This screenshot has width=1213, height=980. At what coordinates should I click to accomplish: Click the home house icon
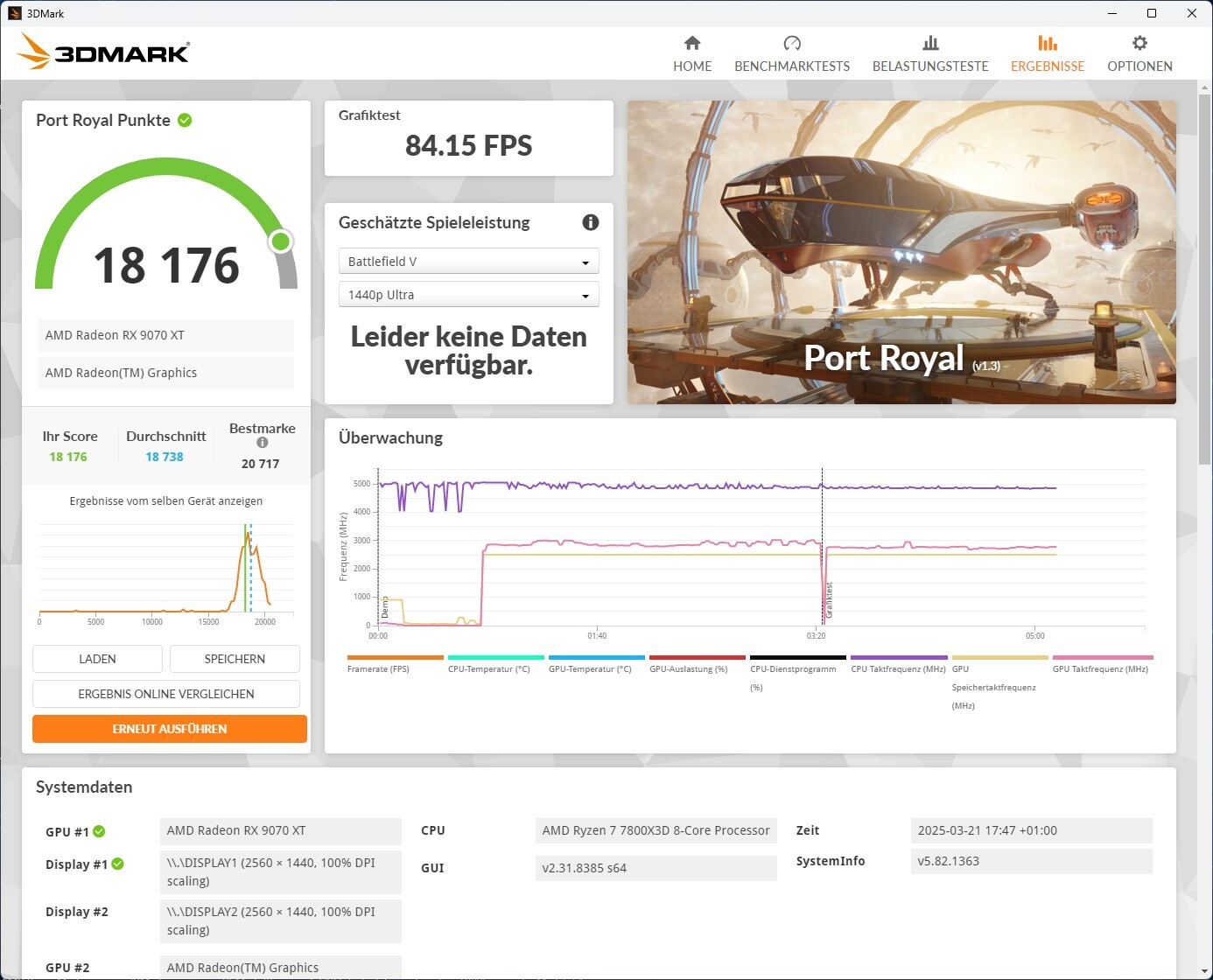click(692, 43)
